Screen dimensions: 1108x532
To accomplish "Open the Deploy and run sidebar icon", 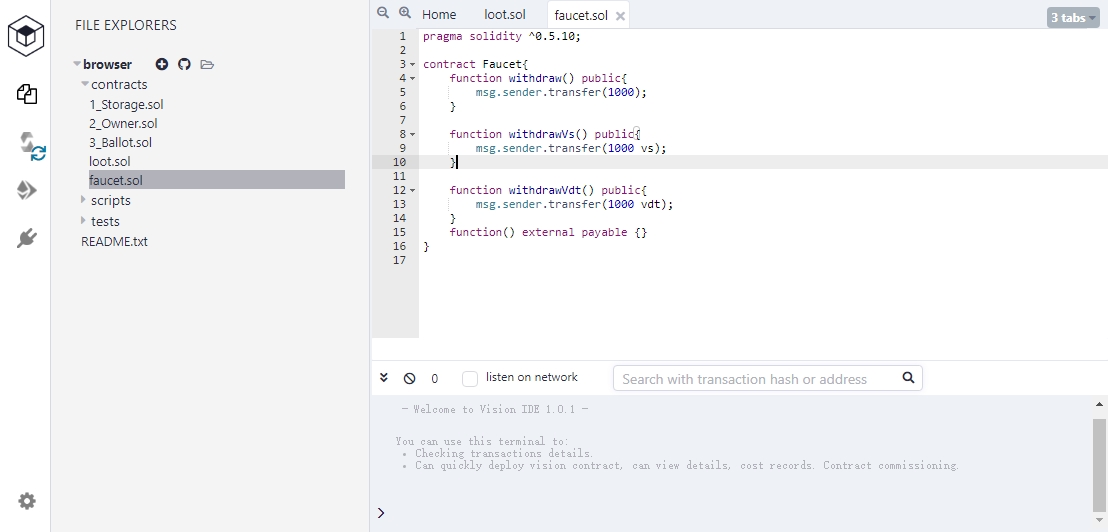I will coord(27,190).
